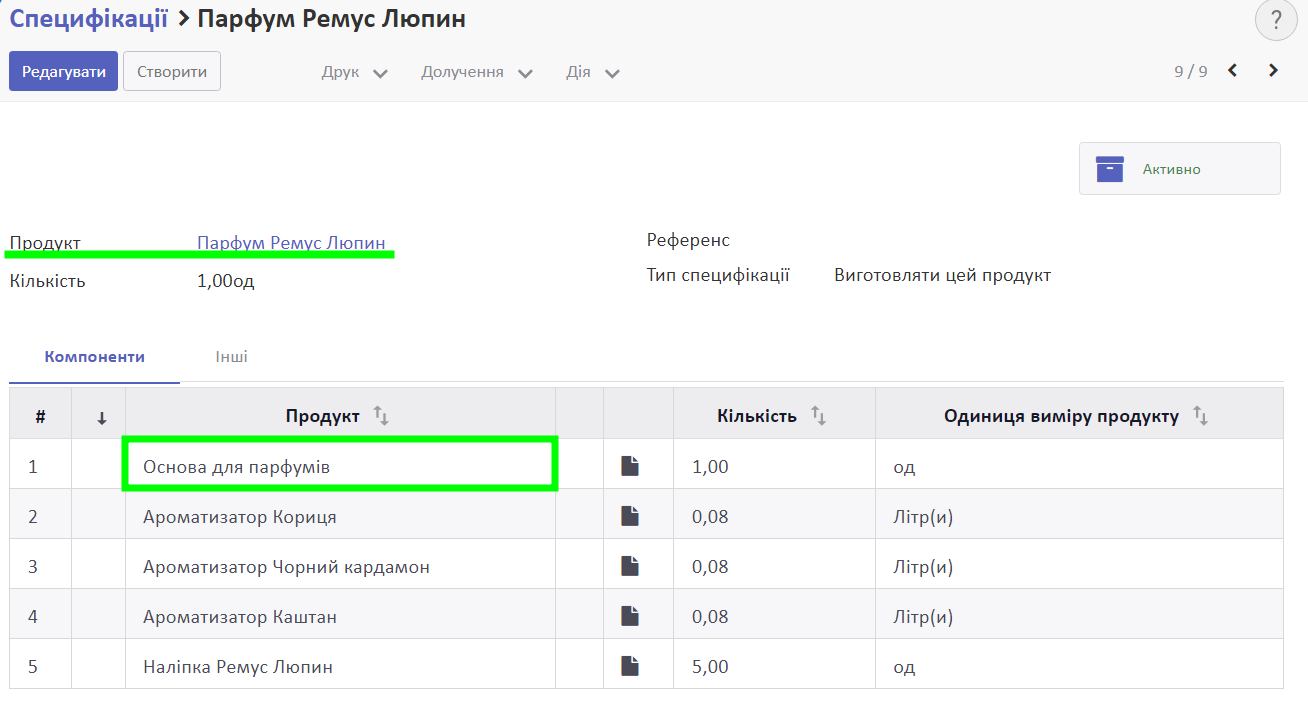Image resolution: width=1308 pixels, height=725 pixels.
Task: Open the help question mark icon
Action: coord(1276,20)
